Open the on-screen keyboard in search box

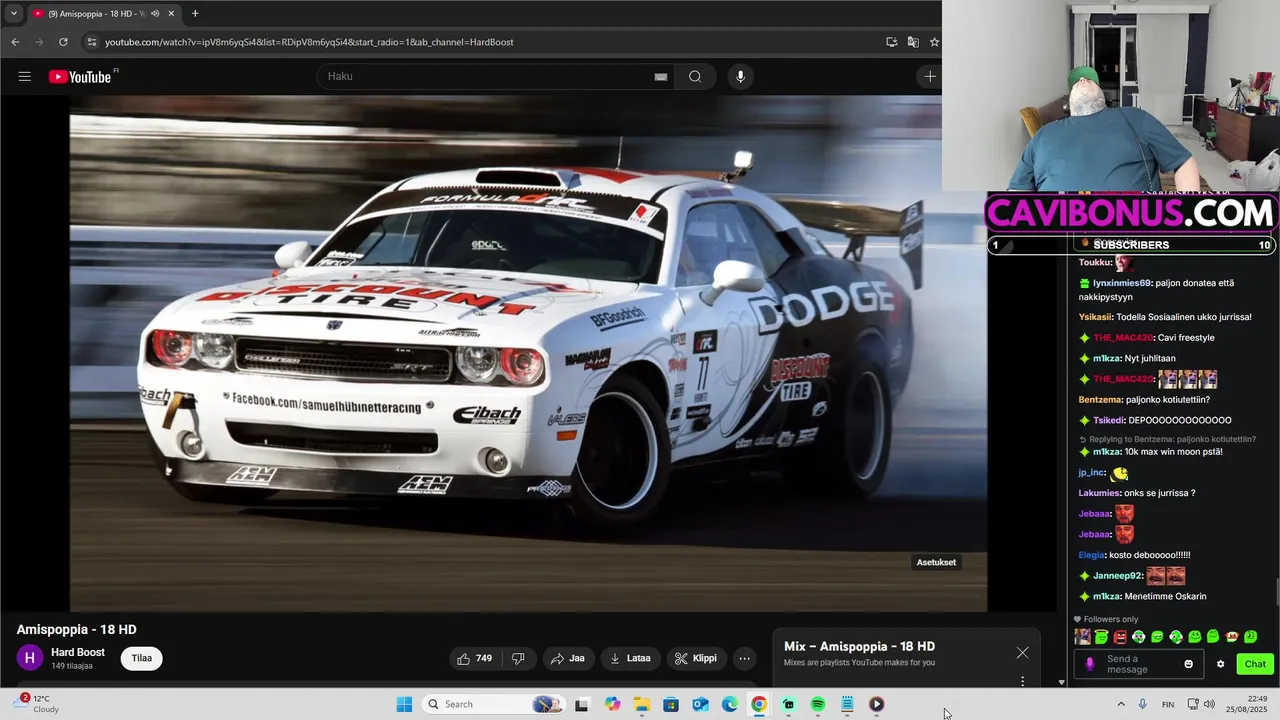click(x=661, y=77)
